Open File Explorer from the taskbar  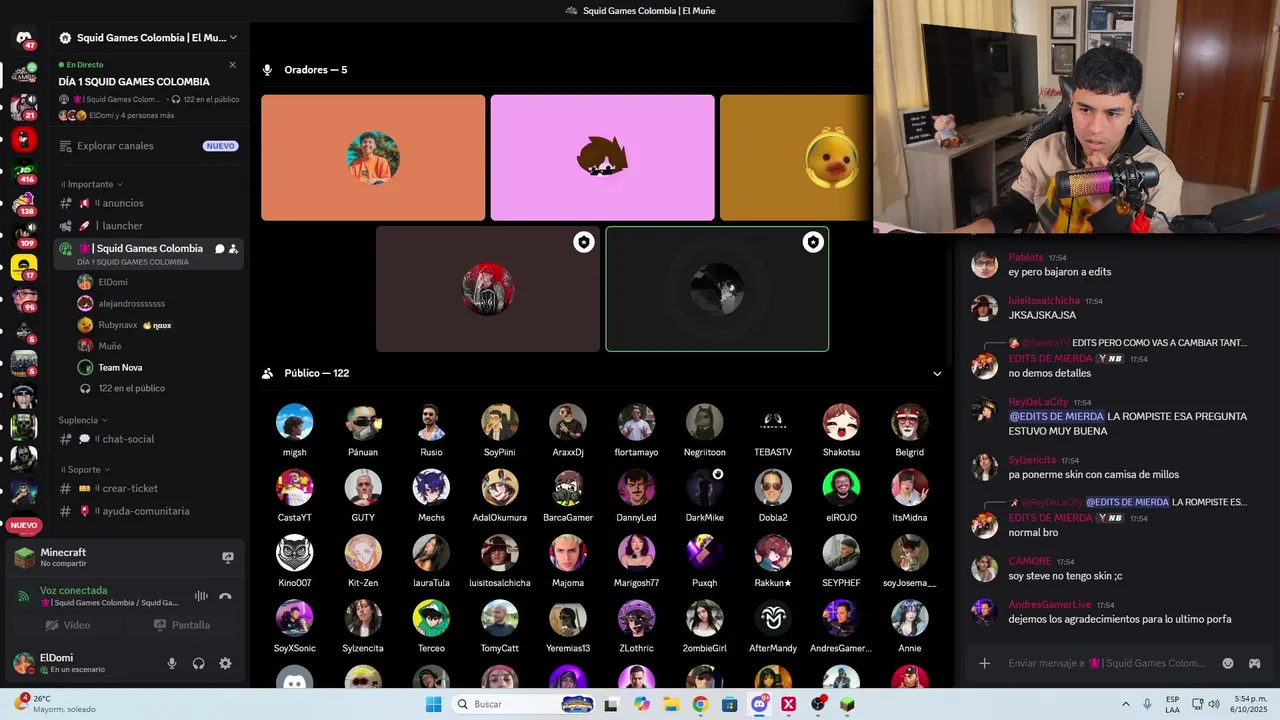click(x=671, y=704)
